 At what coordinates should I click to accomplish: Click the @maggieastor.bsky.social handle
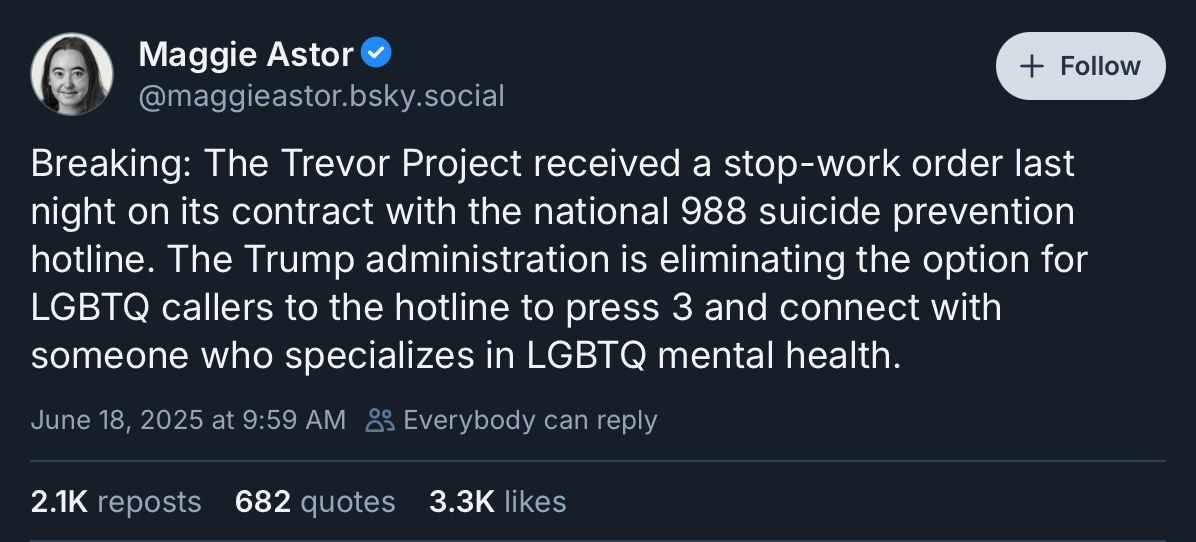(321, 96)
